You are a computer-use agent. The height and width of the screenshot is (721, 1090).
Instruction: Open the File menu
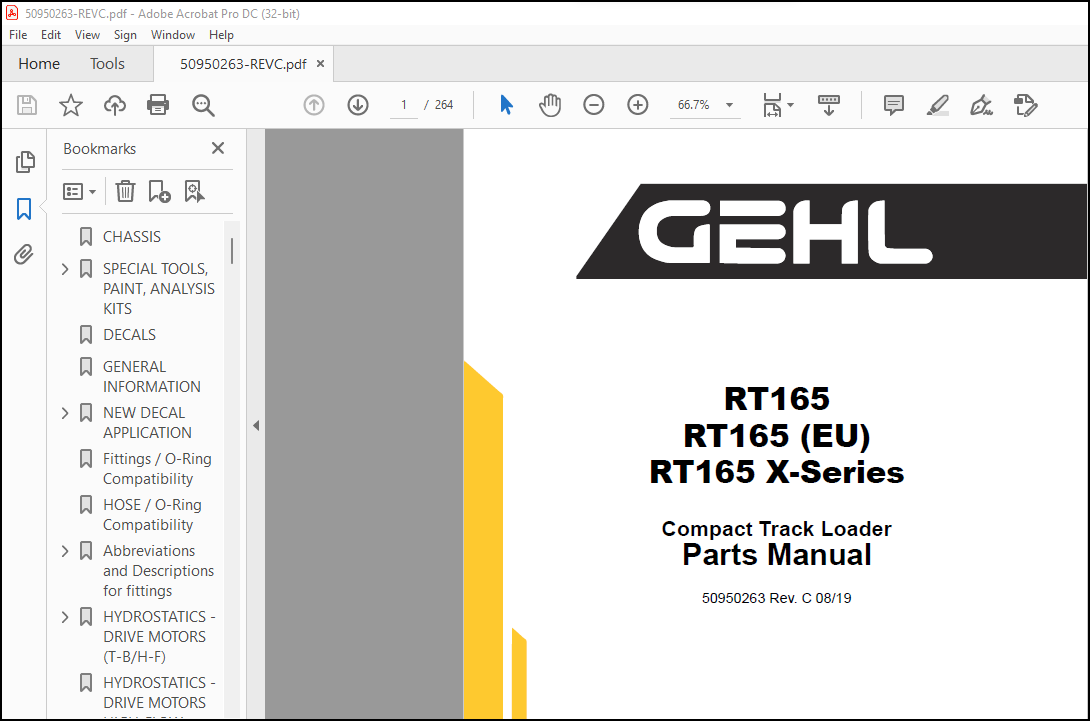coord(18,35)
